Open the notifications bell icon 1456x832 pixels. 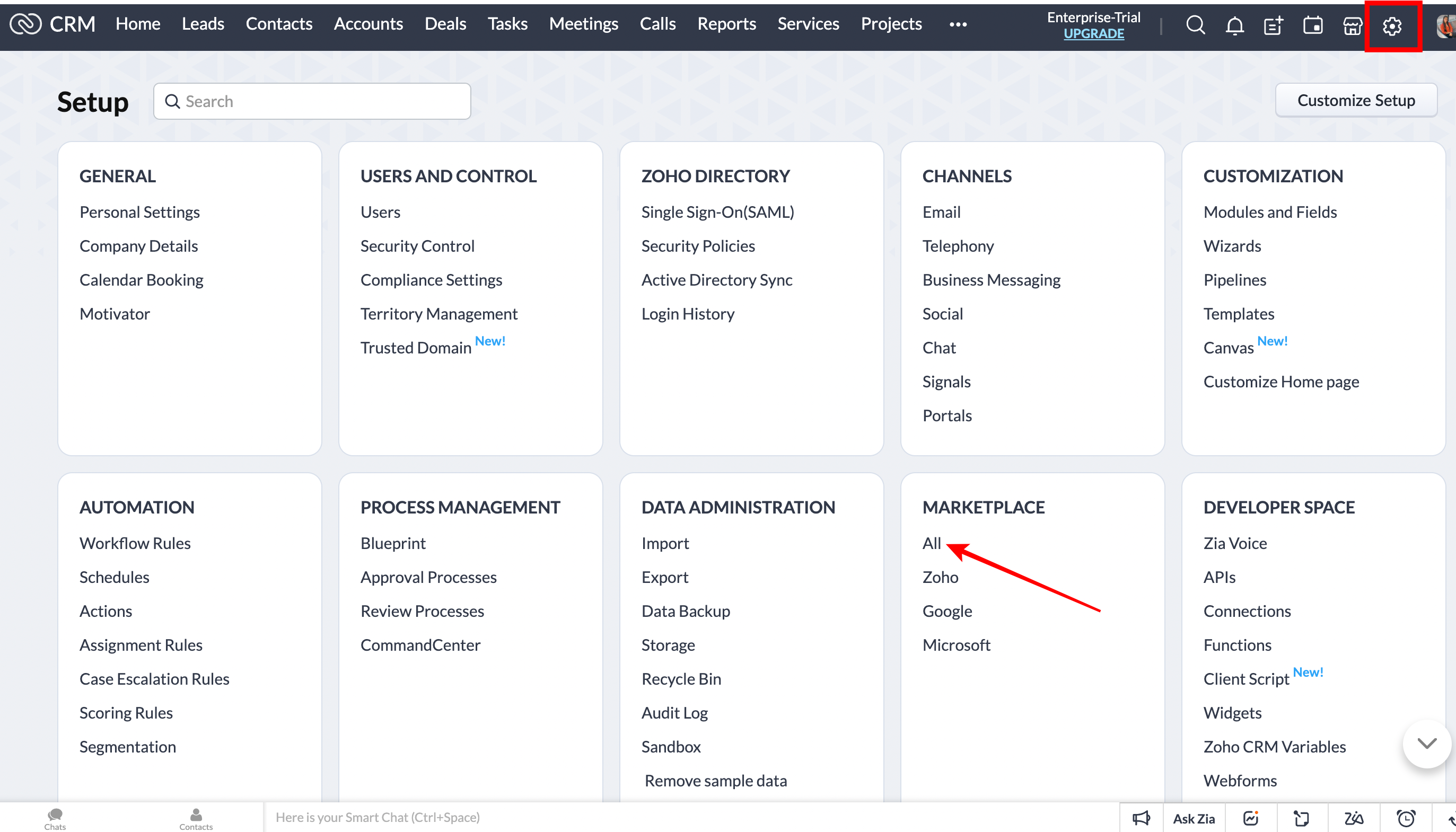tap(1235, 25)
